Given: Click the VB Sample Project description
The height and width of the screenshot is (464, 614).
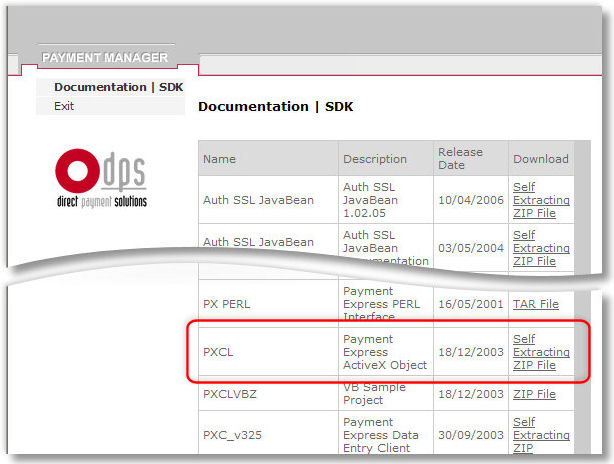Looking at the screenshot, I should (374, 394).
